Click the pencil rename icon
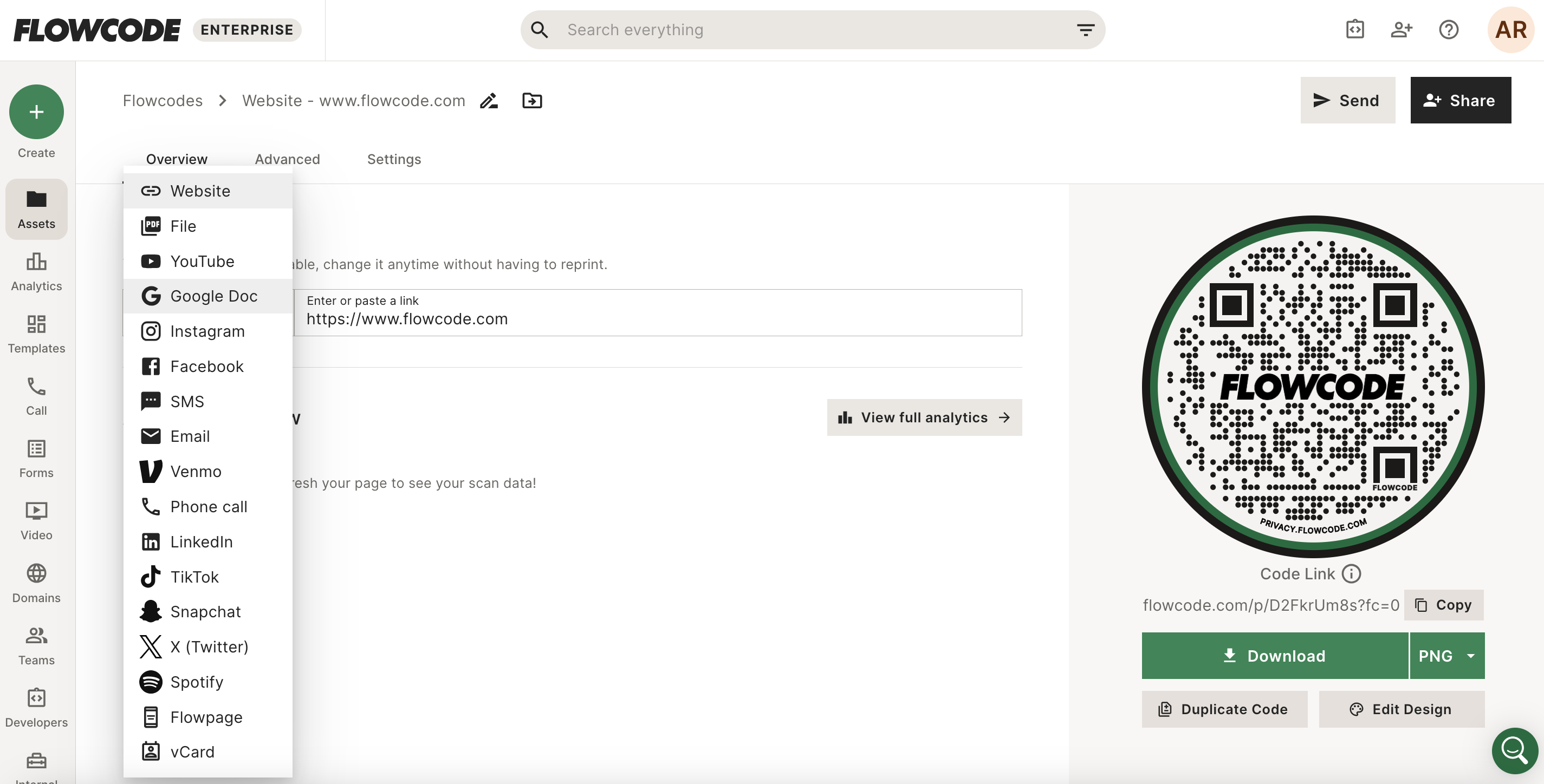Image resolution: width=1544 pixels, height=784 pixels. click(489, 101)
